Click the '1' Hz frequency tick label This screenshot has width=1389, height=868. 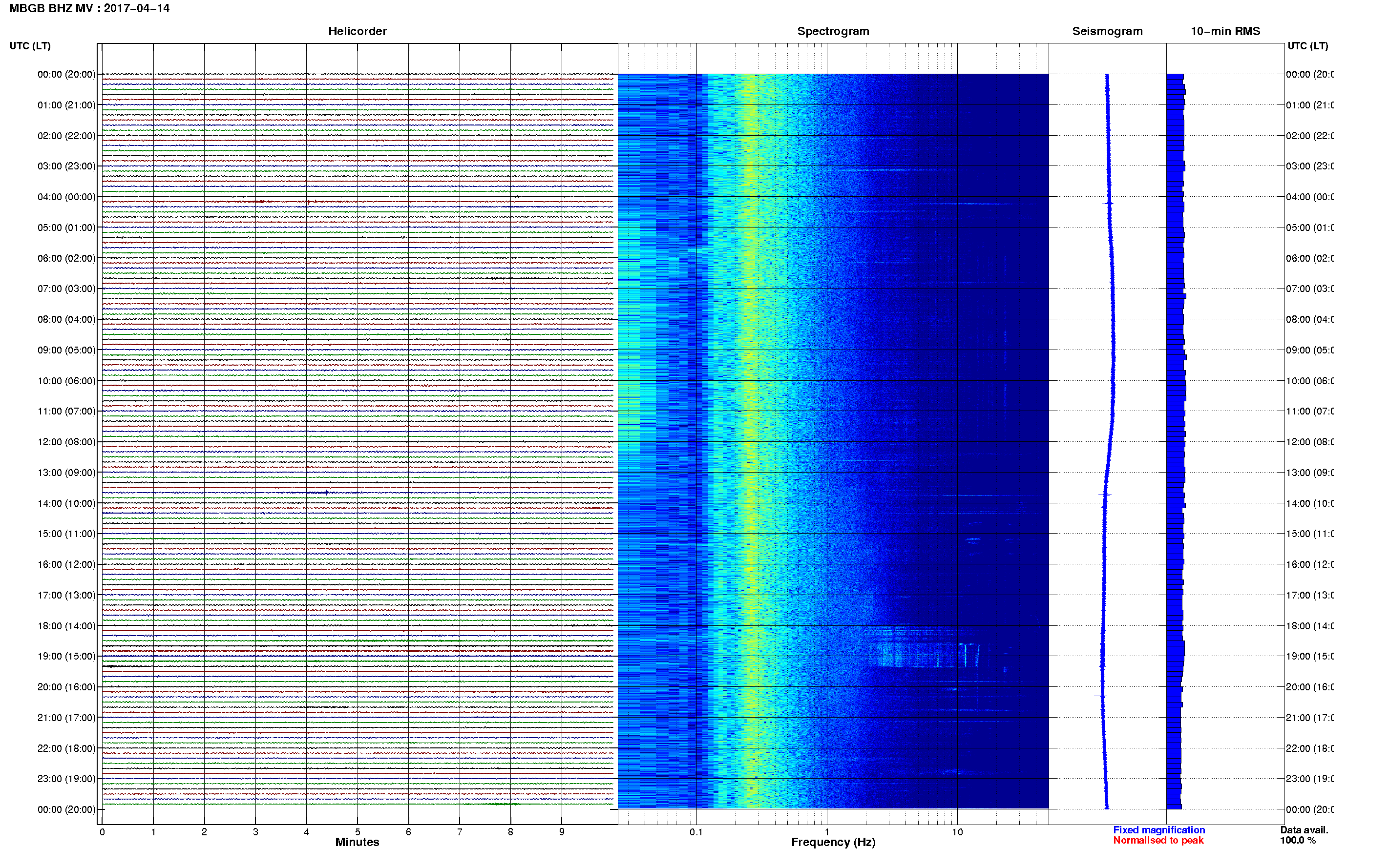tap(827, 832)
